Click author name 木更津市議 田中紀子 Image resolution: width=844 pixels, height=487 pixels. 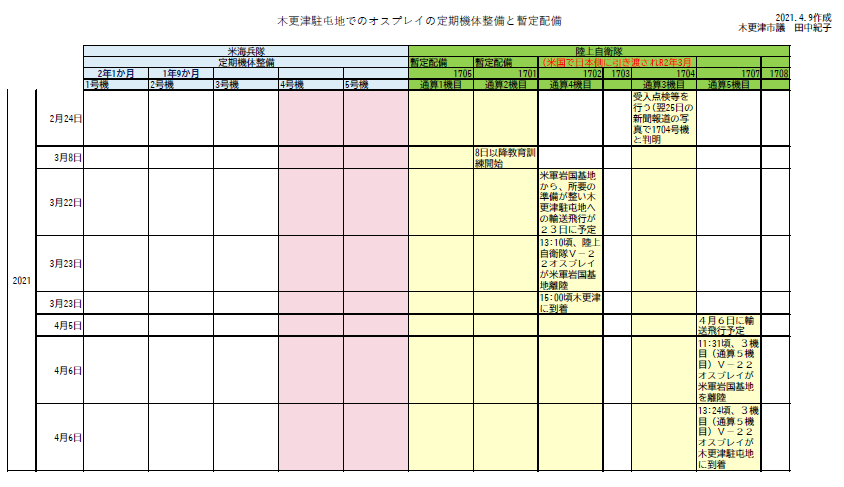784,27
